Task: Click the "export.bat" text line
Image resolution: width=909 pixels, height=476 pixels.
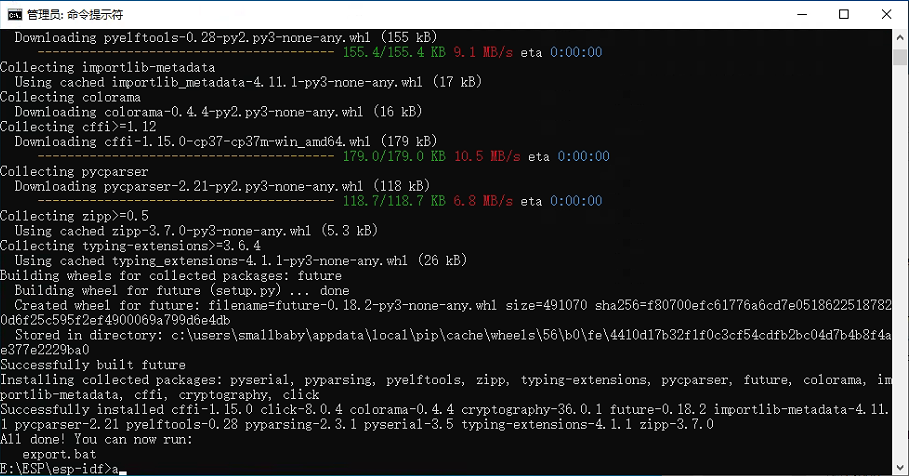Action: tap(59, 454)
